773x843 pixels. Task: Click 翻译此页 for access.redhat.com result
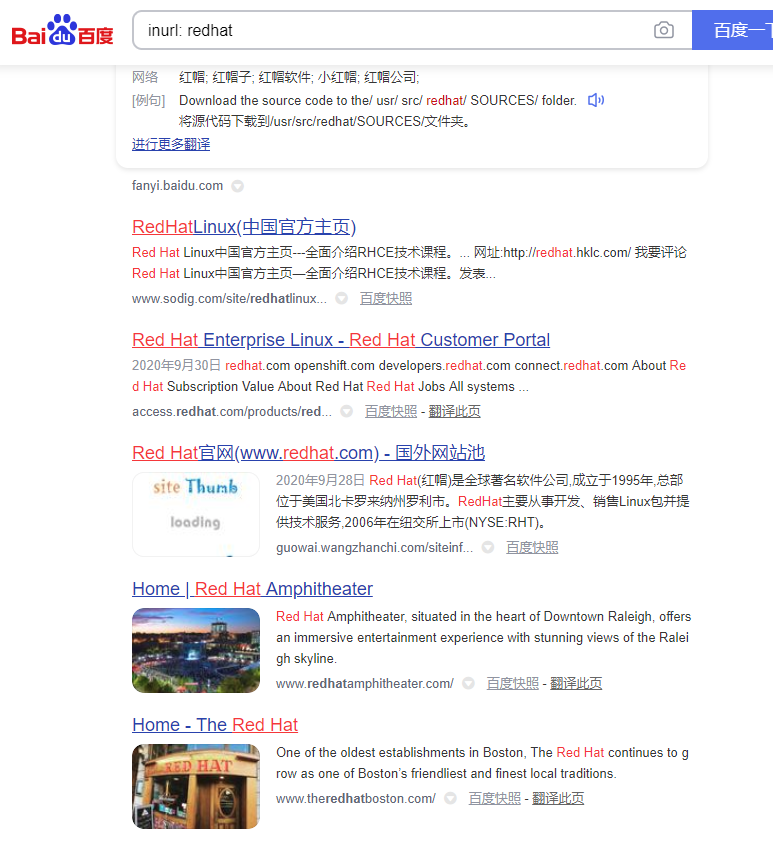[454, 411]
